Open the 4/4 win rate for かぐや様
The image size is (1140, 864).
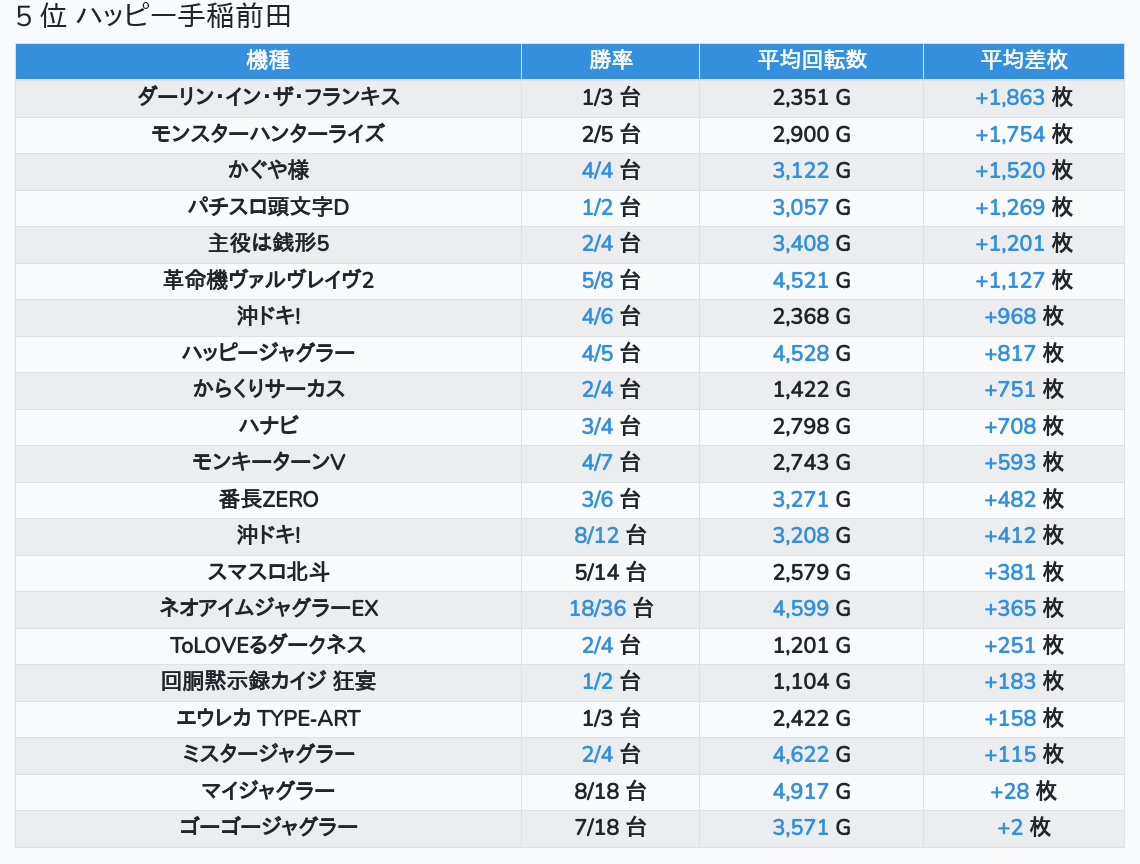point(597,170)
